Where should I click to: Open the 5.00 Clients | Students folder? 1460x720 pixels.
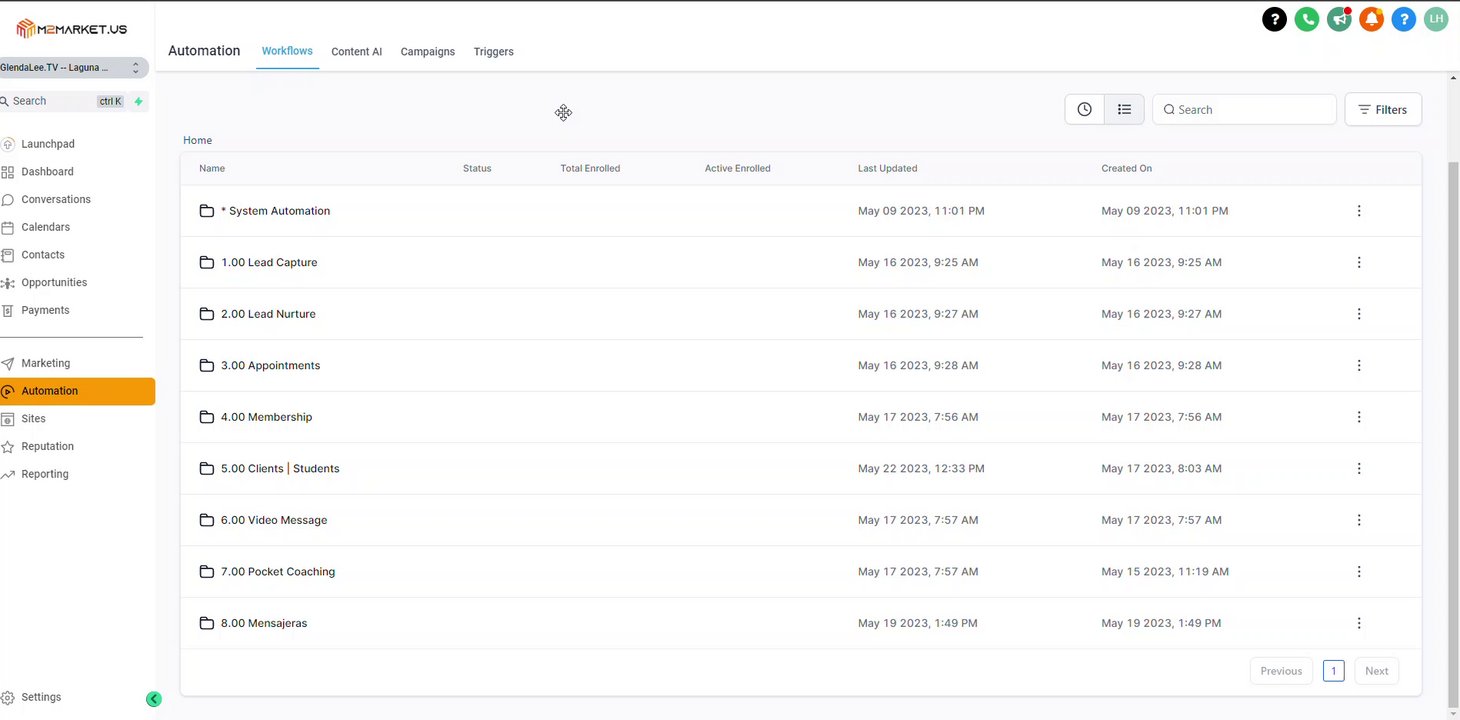pyautogui.click(x=280, y=468)
